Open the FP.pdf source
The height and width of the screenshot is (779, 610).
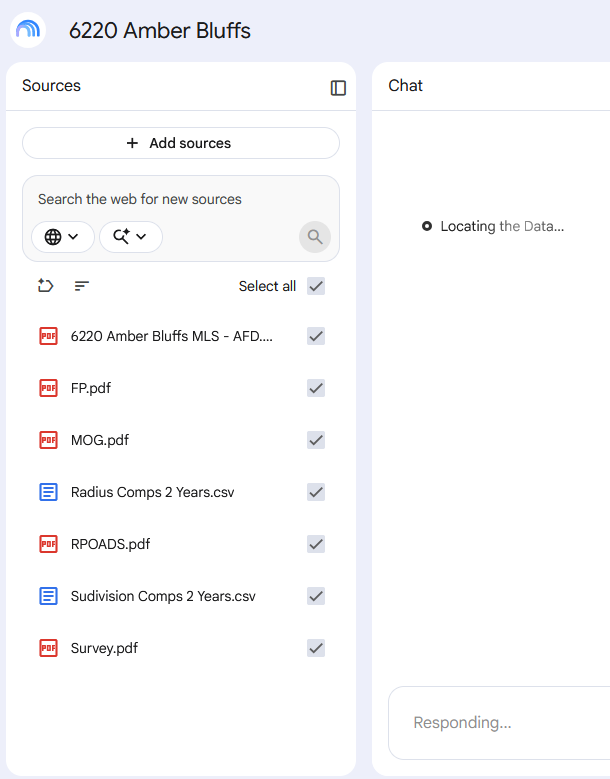91,388
